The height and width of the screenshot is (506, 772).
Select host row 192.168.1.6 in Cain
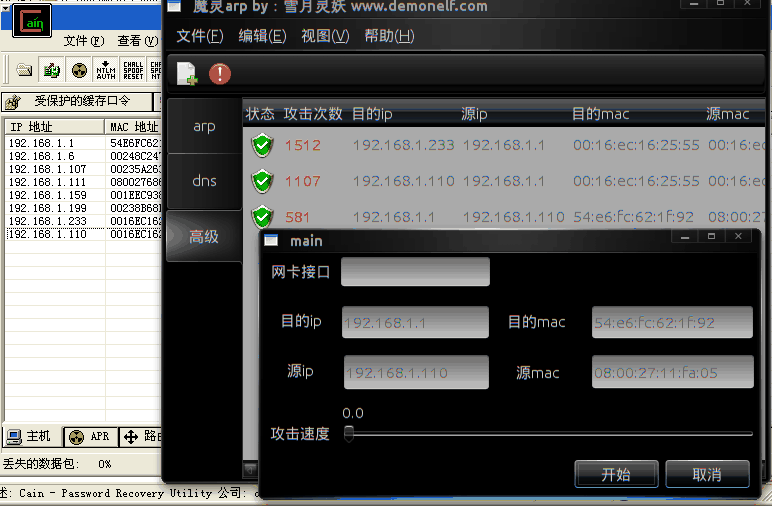(x=84, y=156)
